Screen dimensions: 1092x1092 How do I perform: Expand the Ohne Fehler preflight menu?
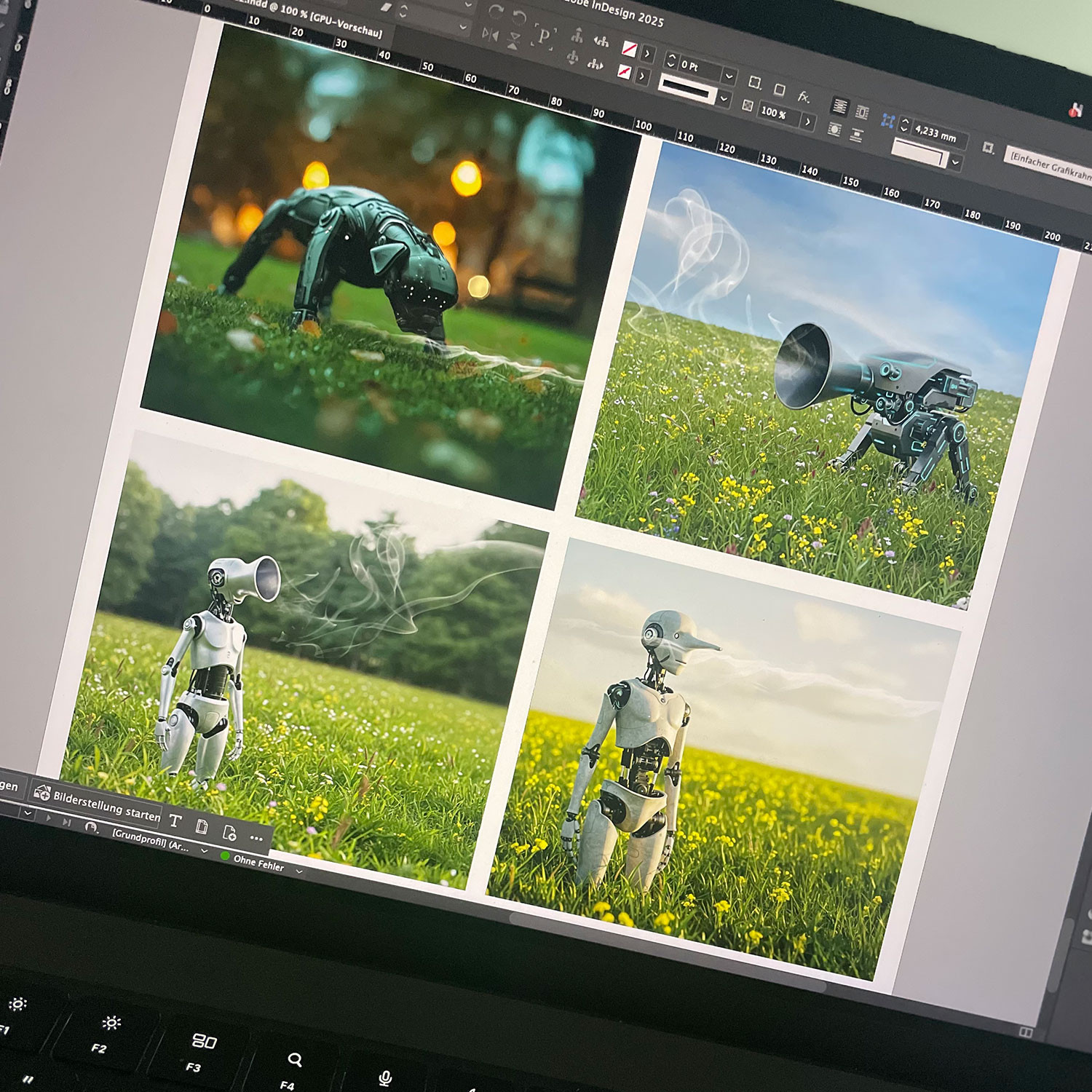(x=299, y=871)
